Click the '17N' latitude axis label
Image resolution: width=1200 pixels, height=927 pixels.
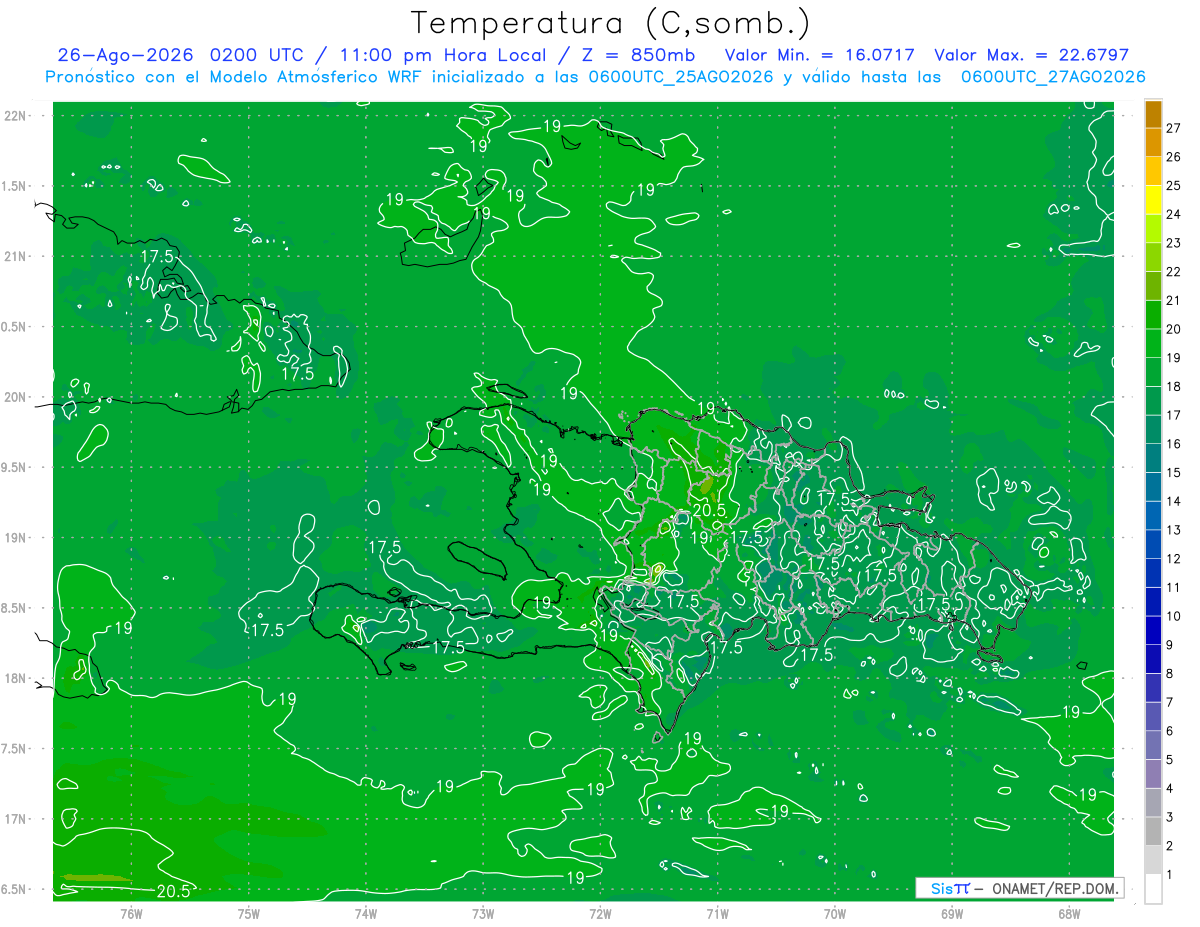point(17,819)
